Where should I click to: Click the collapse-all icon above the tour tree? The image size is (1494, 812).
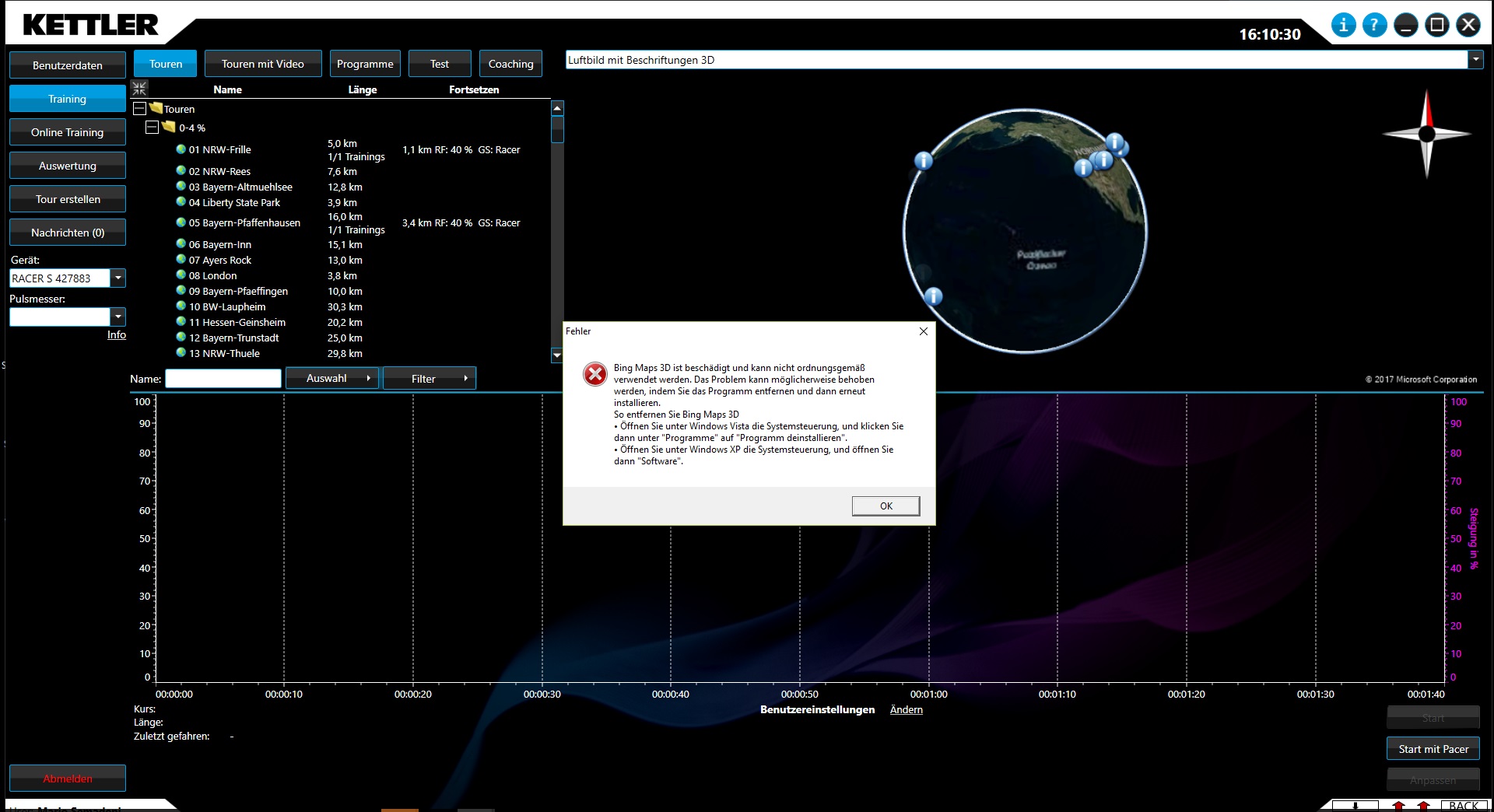[x=139, y=89]
